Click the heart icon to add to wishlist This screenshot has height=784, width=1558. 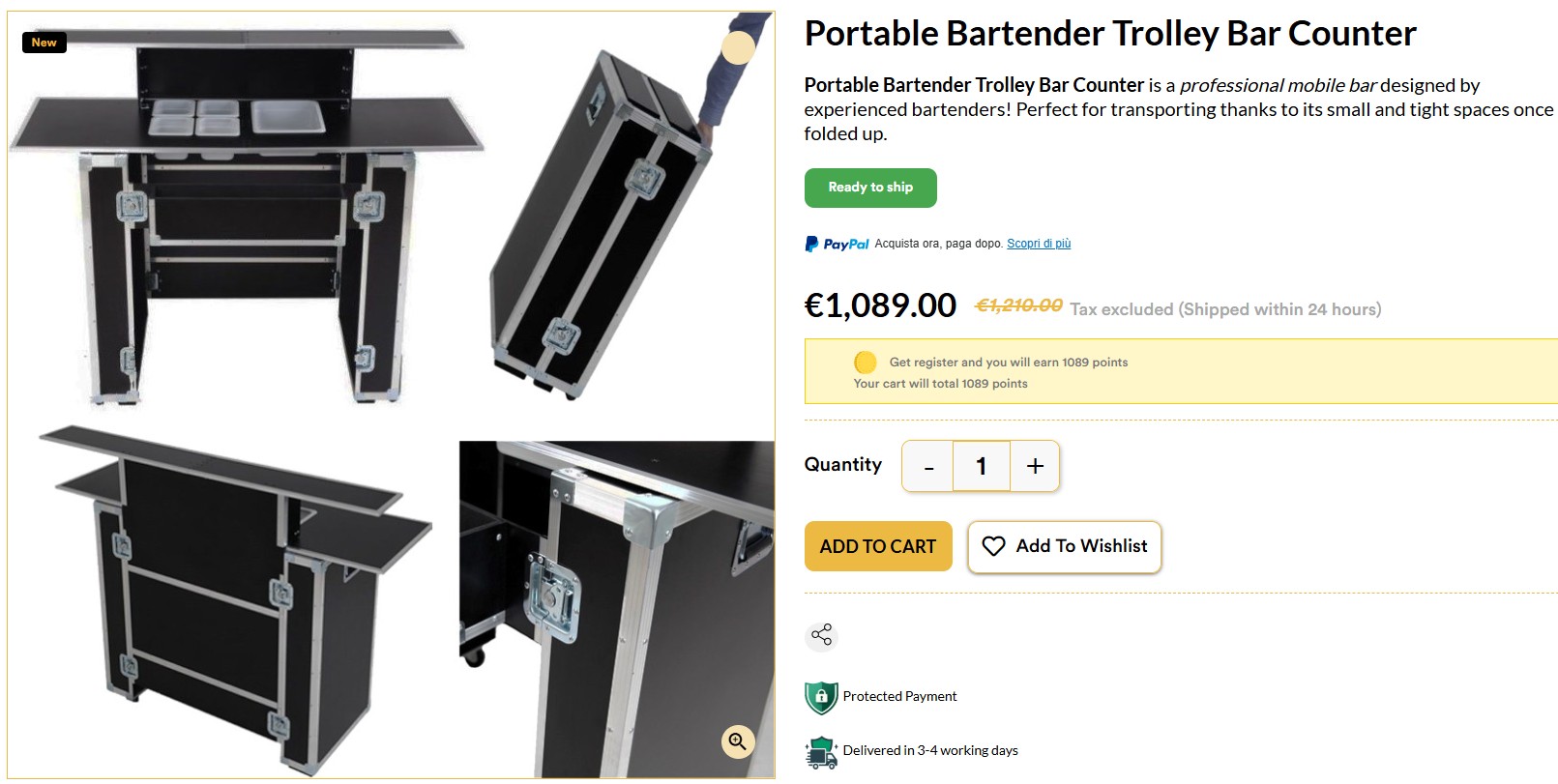[x=993, y=546]
